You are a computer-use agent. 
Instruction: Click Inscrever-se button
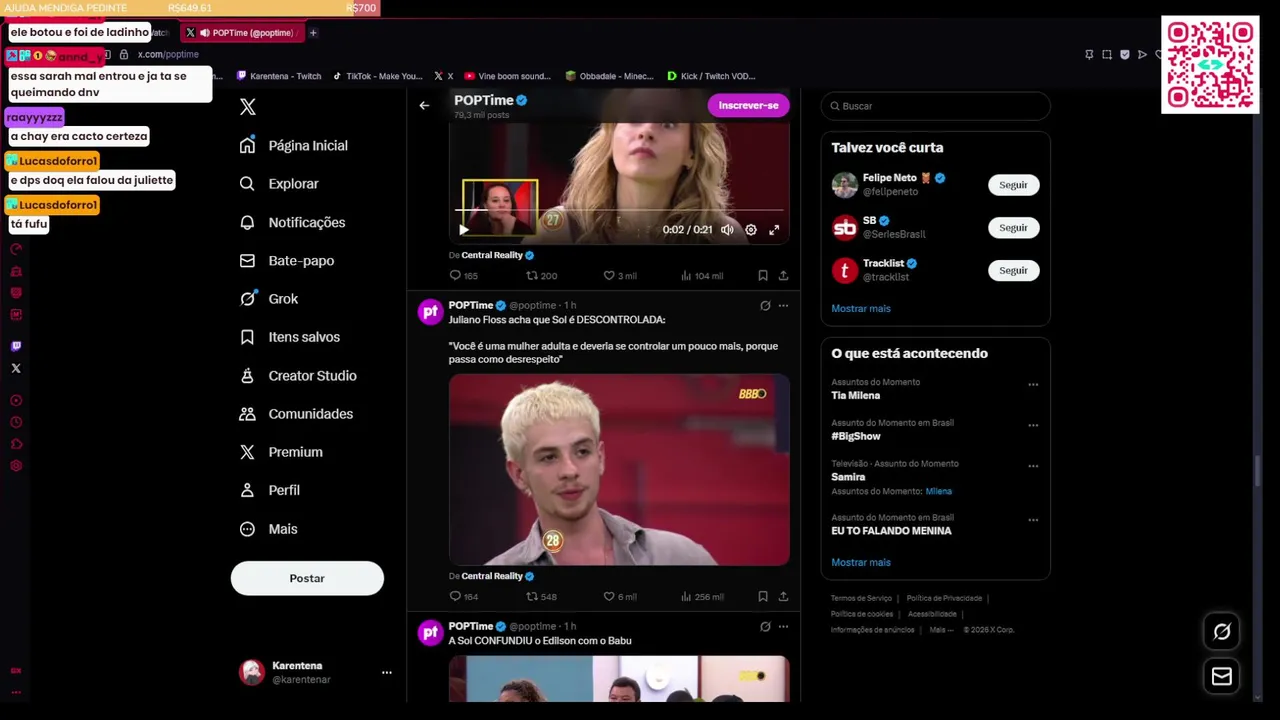748,105
